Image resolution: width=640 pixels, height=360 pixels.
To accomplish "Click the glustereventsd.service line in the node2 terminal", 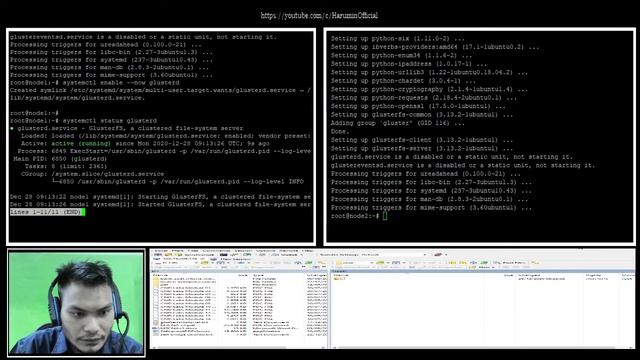I will coord(463,165).
